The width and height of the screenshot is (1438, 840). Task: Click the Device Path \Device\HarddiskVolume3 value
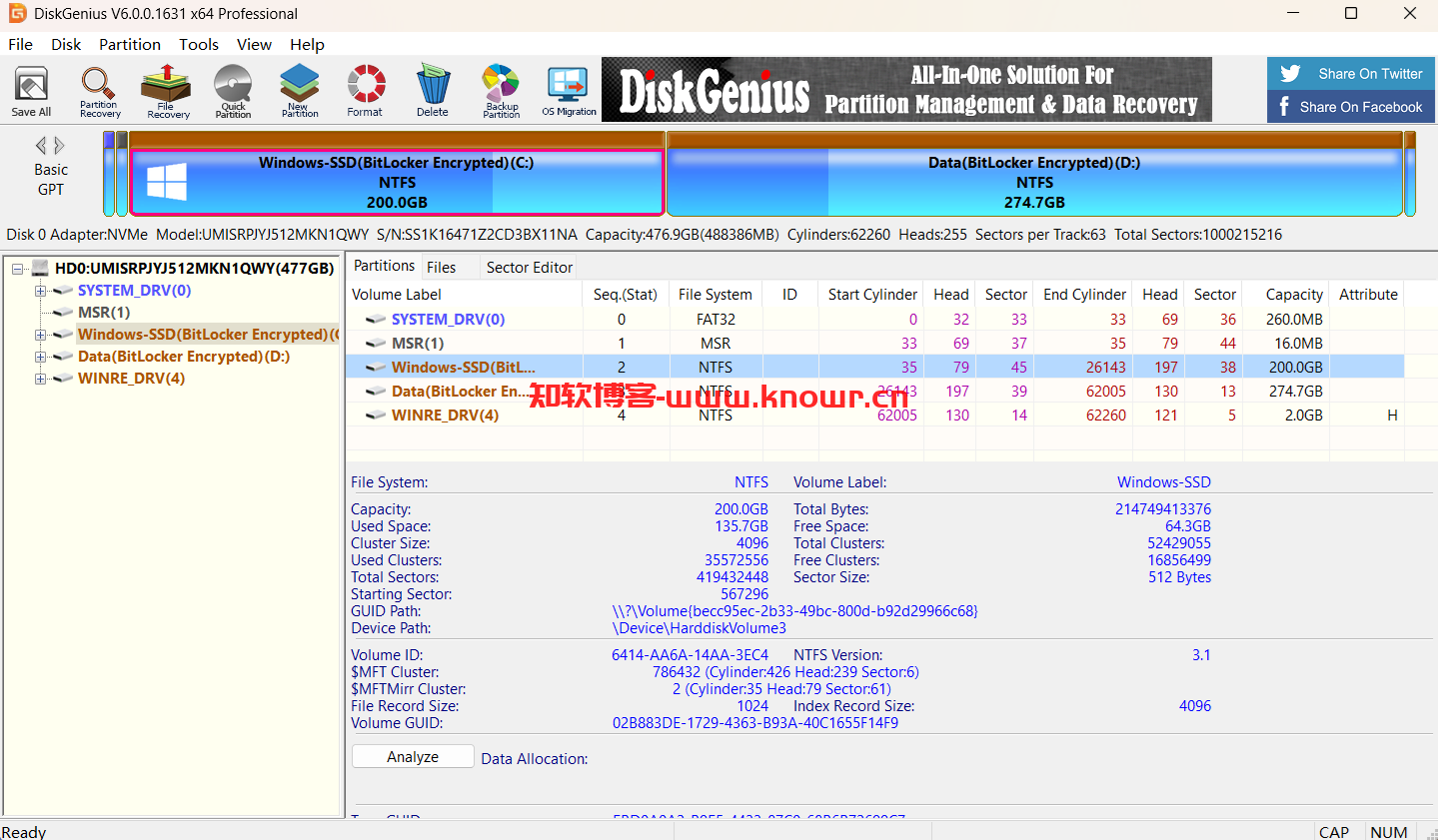point(699,628)
